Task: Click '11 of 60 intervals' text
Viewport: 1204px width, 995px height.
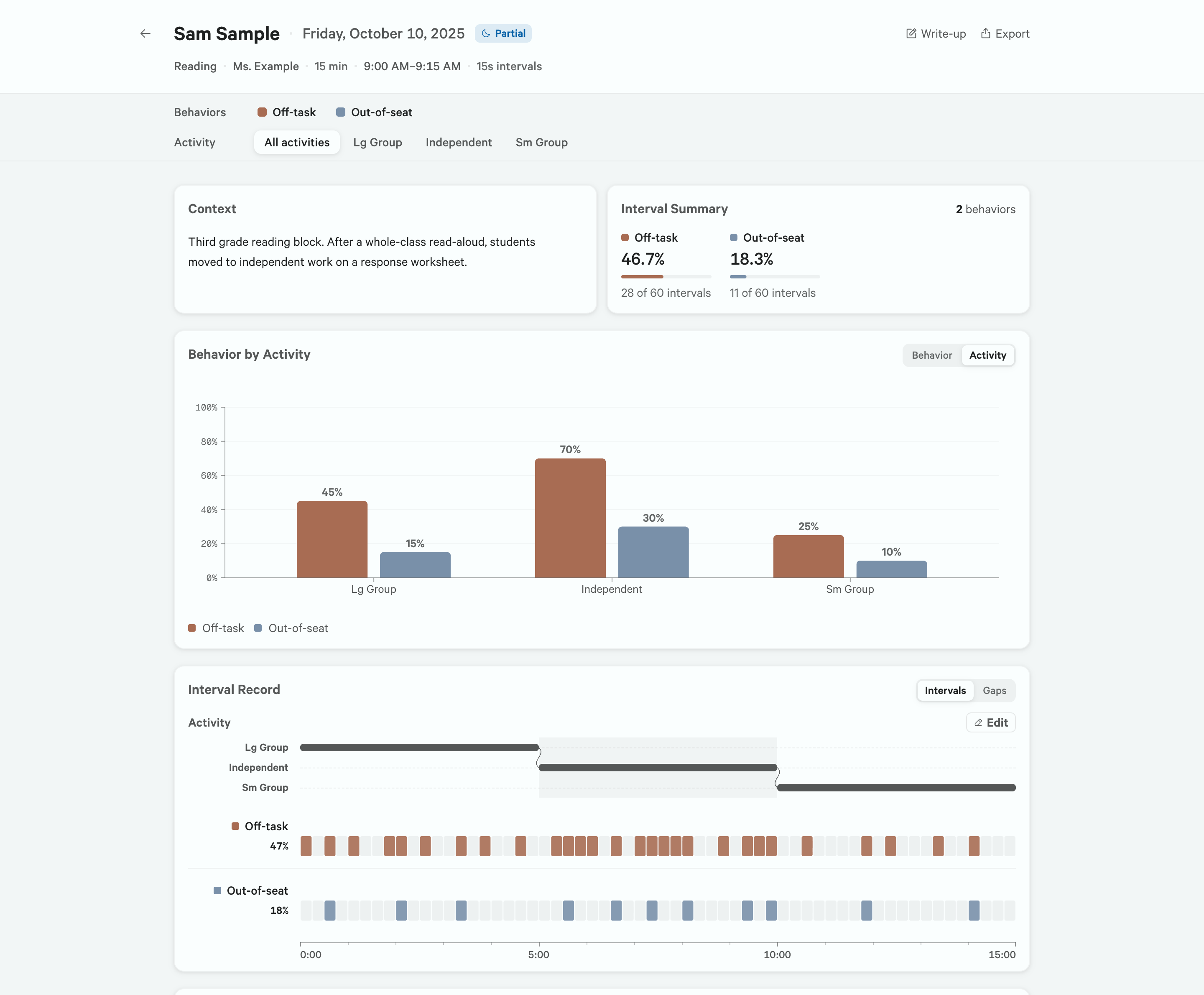Action: [x=773, y=293]
